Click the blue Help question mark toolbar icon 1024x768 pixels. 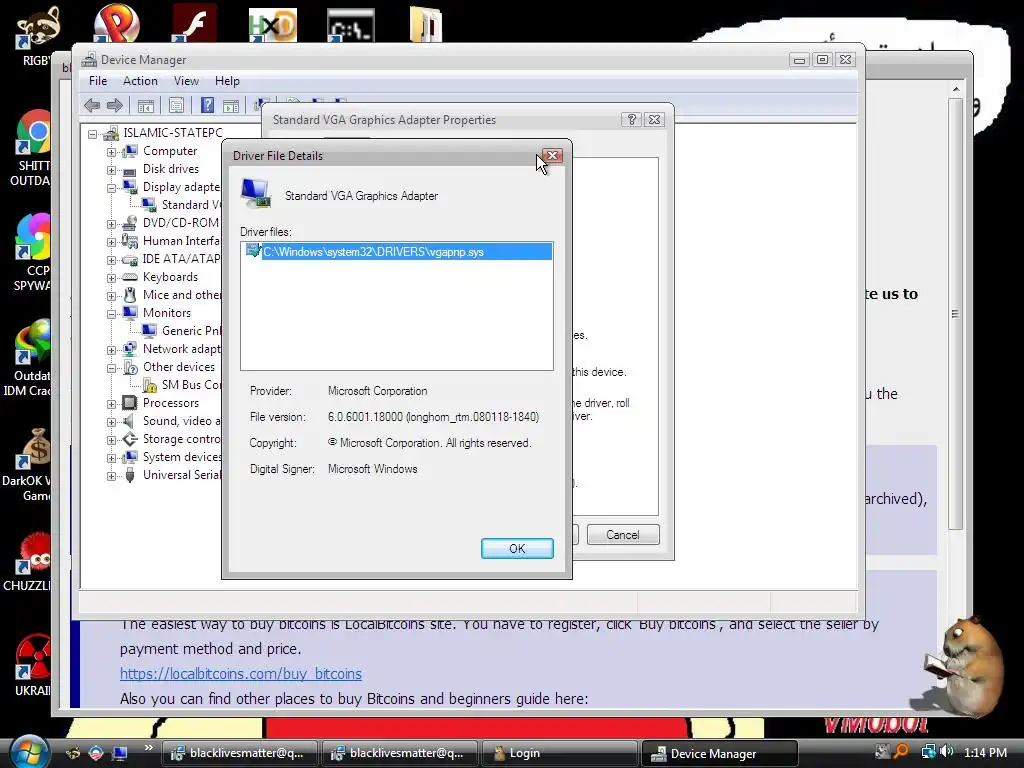click(x=207, y=105)
